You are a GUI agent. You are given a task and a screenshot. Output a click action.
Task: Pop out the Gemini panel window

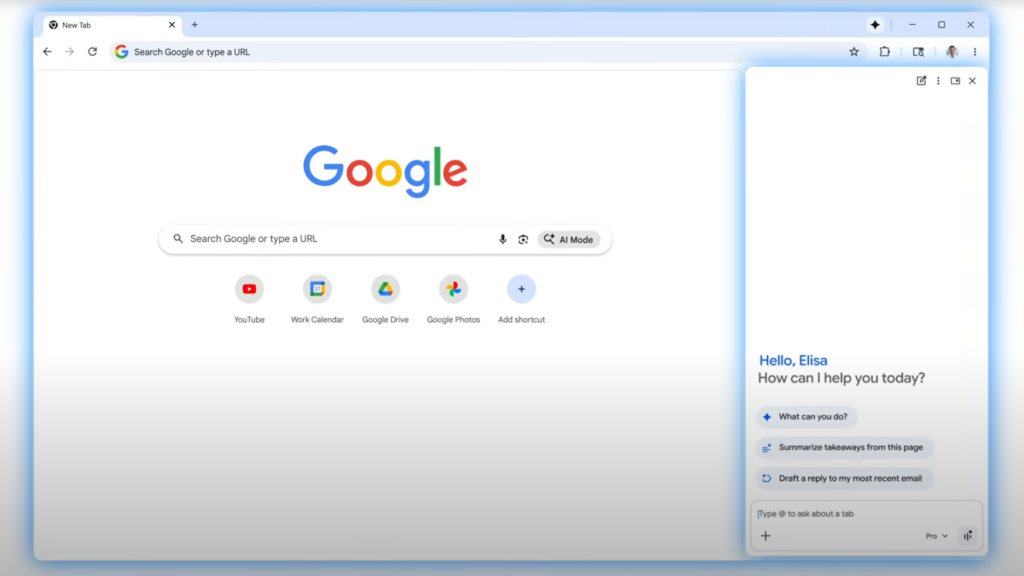coord(955,81)
